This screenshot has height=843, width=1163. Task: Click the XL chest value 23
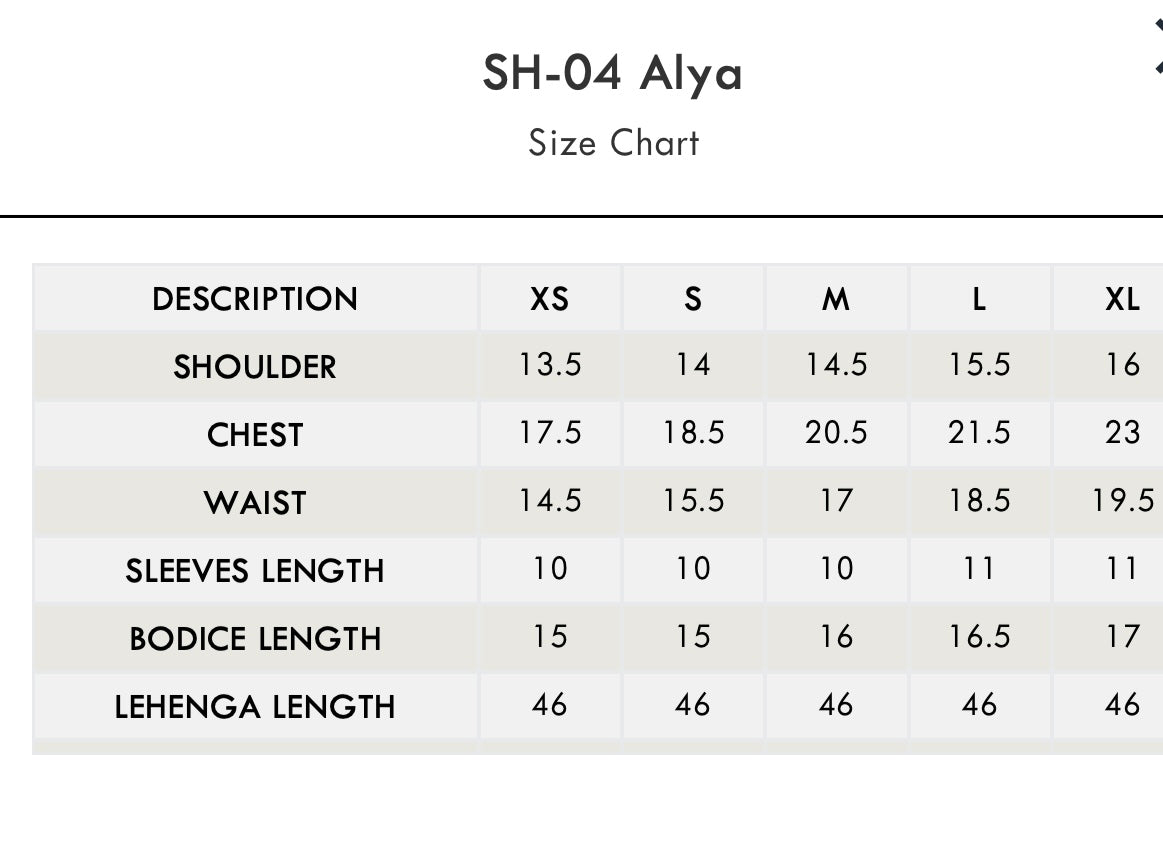click(x=1122, y=433)
